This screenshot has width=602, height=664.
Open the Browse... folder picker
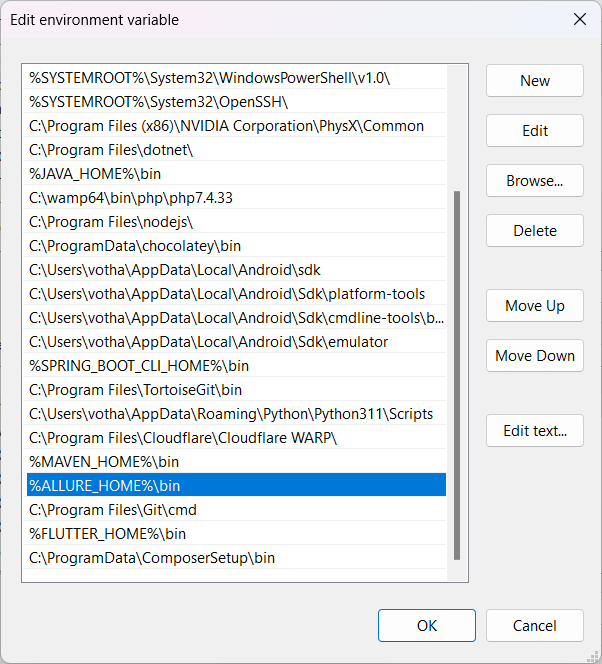[x=535, y=180]
